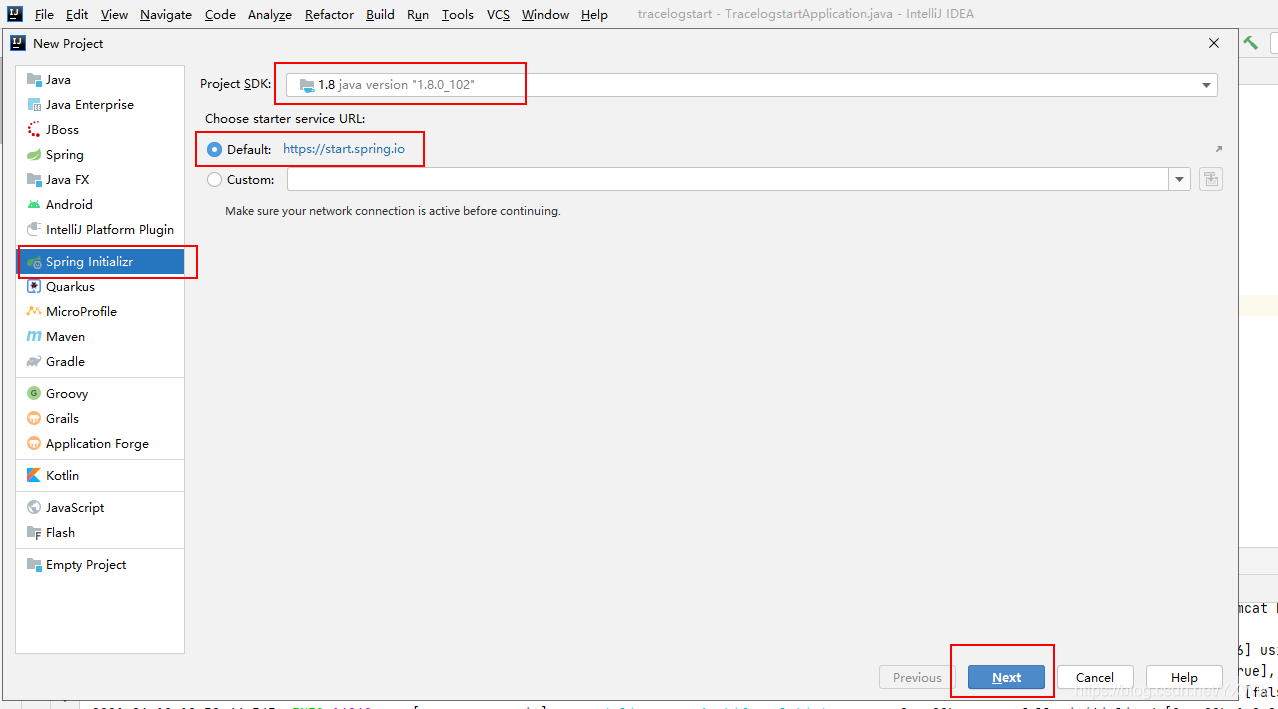Choose Quarkus project type
This screenshot has height=709, width=1278.
coord(100,286)
